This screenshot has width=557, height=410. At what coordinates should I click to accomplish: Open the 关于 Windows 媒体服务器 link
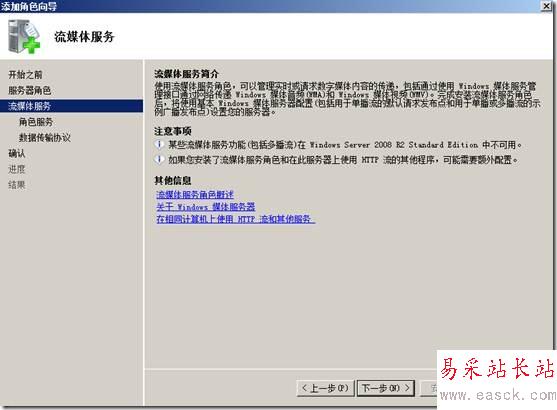pos(206,206)
